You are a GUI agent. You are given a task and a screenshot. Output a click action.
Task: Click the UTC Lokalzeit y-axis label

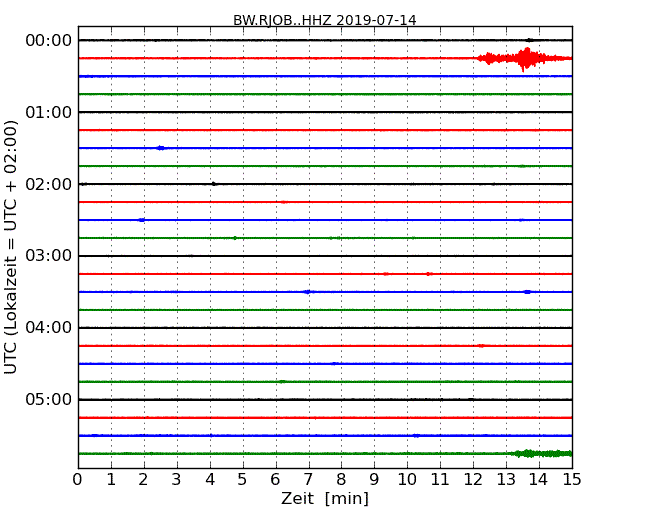point(11,248)
